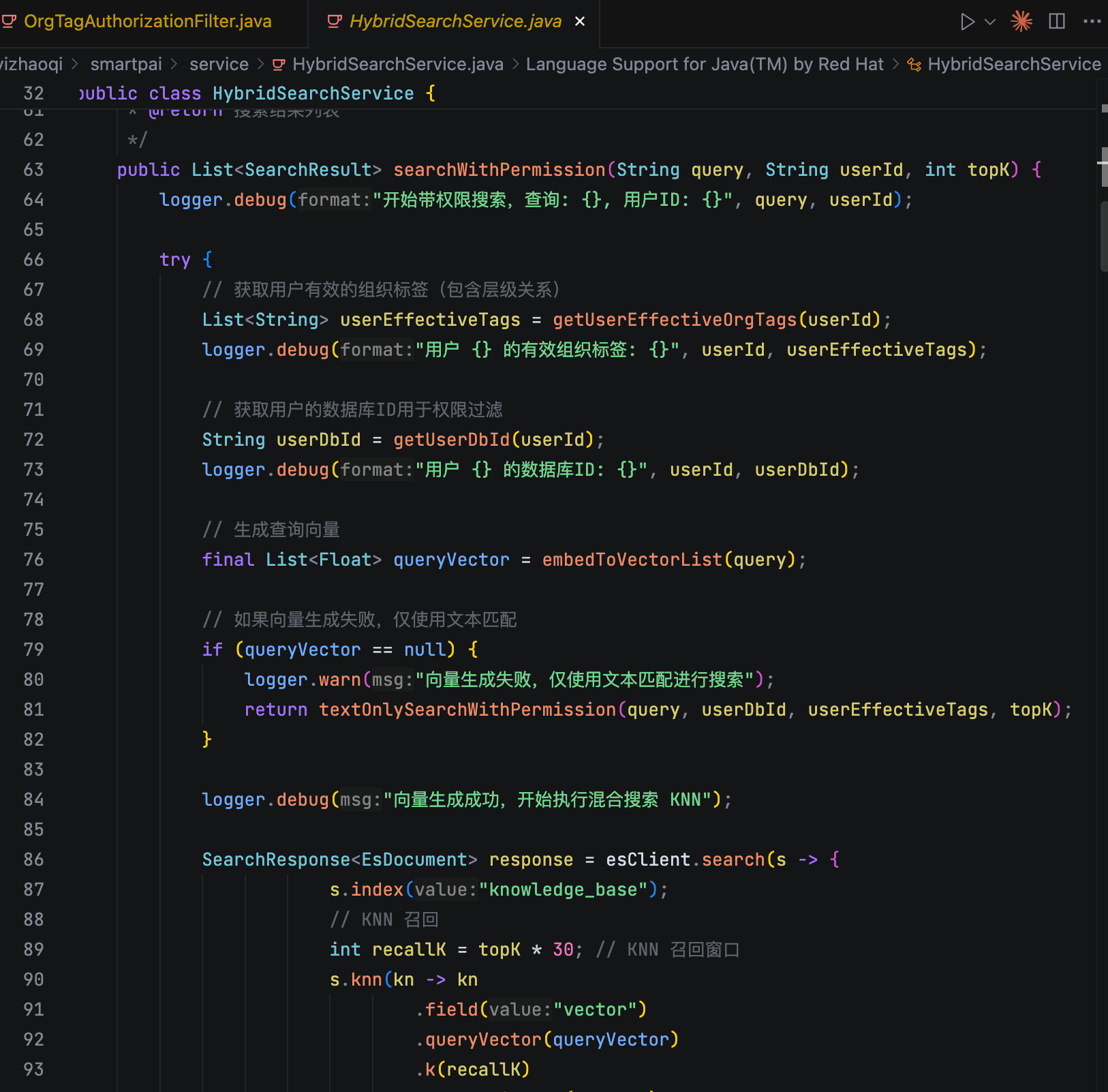Split the editor to the right
1108x1092 pixels.
[1057, 21]
